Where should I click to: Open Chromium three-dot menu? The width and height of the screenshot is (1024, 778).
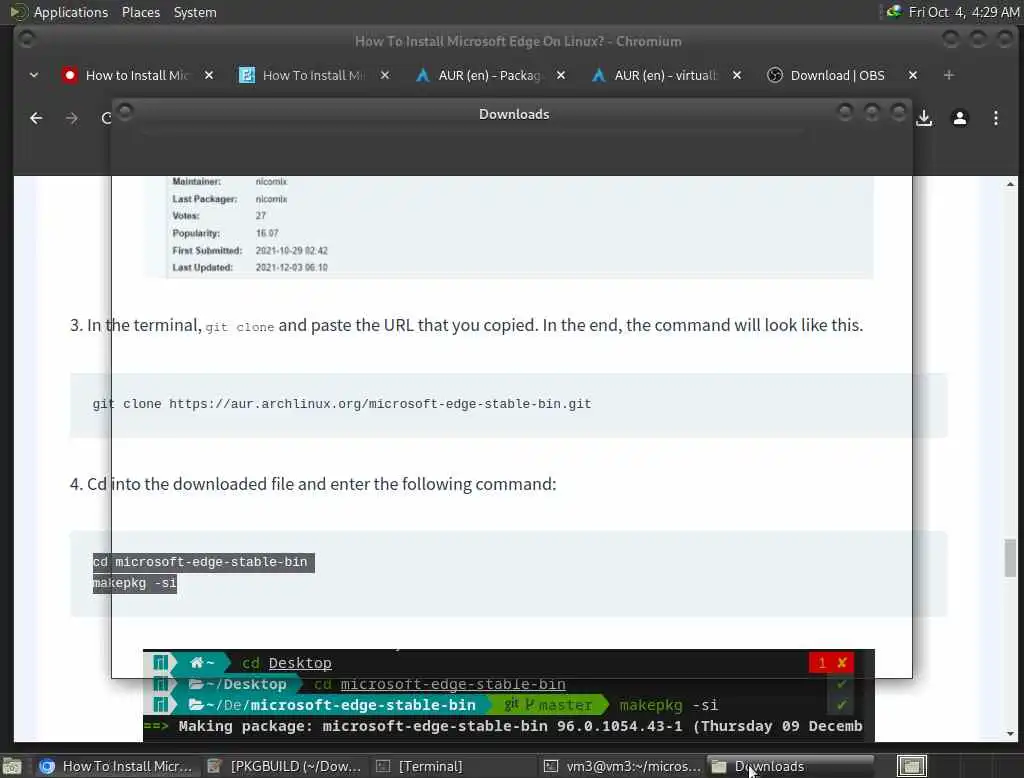coord(996,118)
